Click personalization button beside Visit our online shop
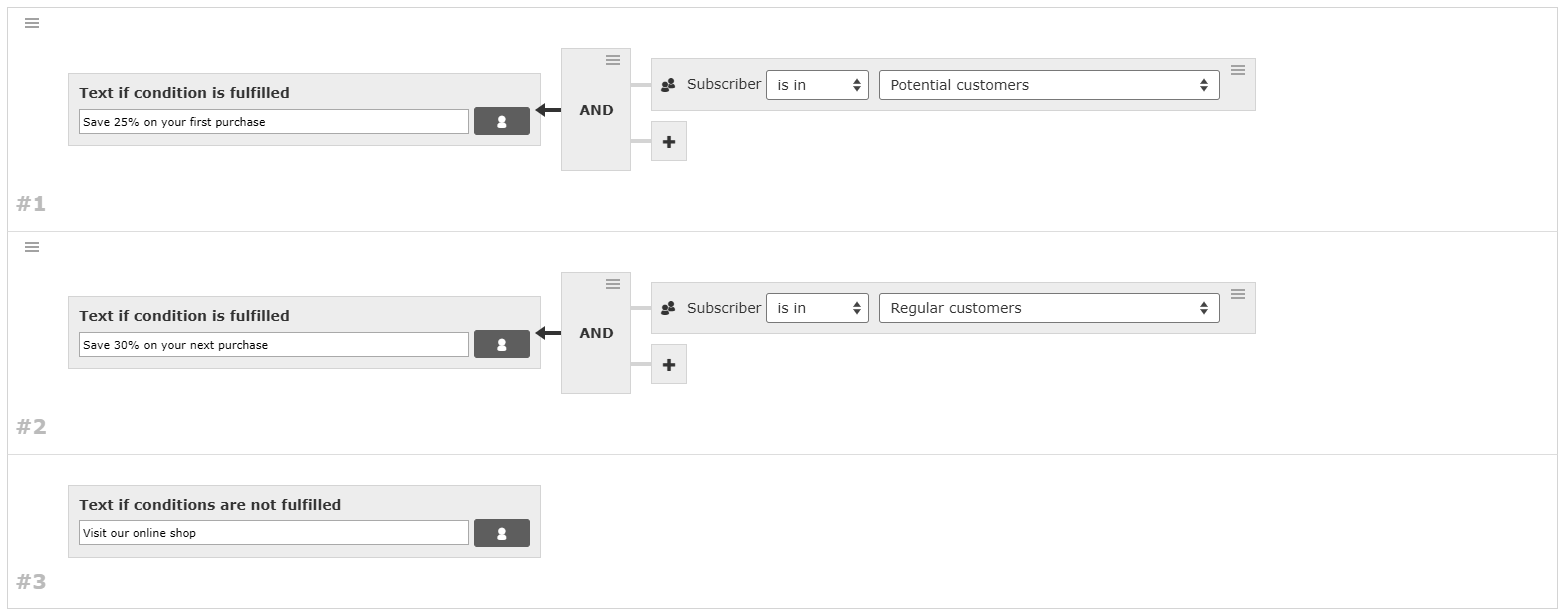 [x=502, y=533]
